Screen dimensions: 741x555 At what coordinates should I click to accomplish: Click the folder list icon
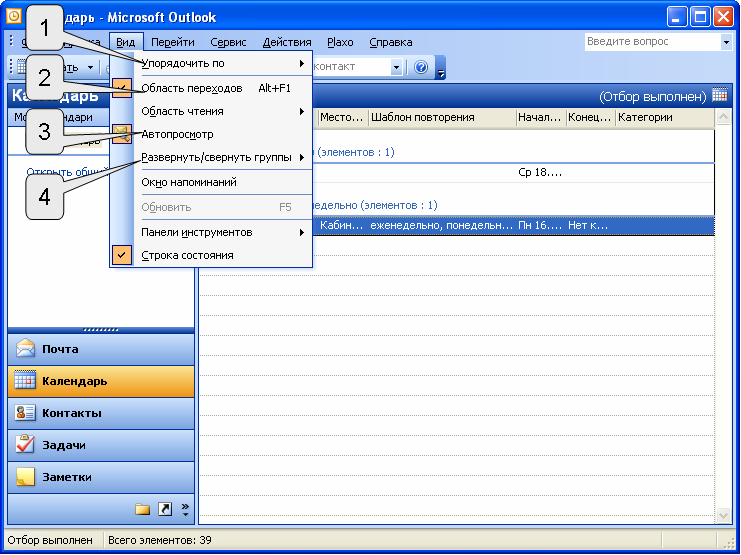click(142, 509)
